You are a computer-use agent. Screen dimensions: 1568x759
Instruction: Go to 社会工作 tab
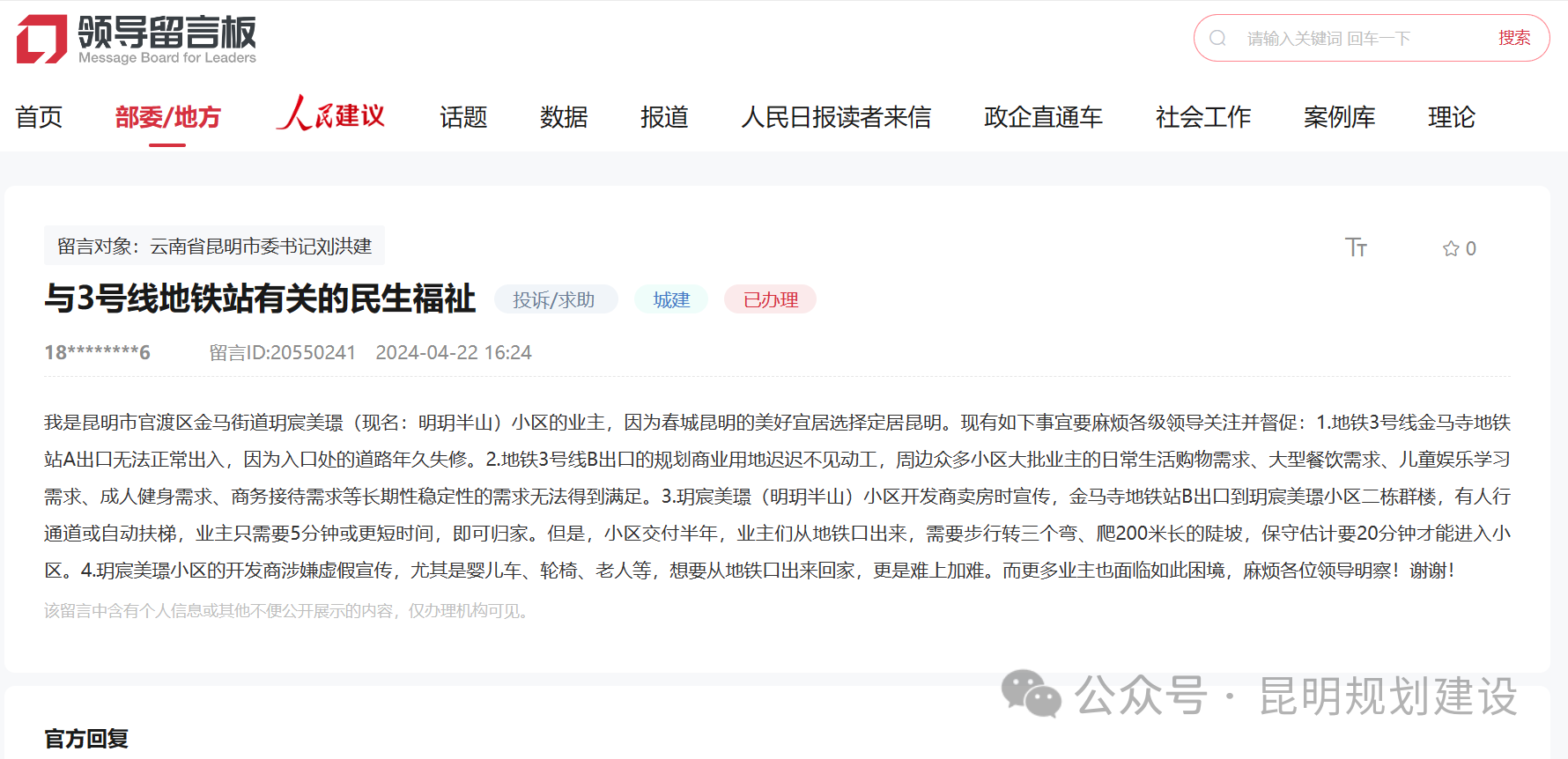click(1202, 117)
